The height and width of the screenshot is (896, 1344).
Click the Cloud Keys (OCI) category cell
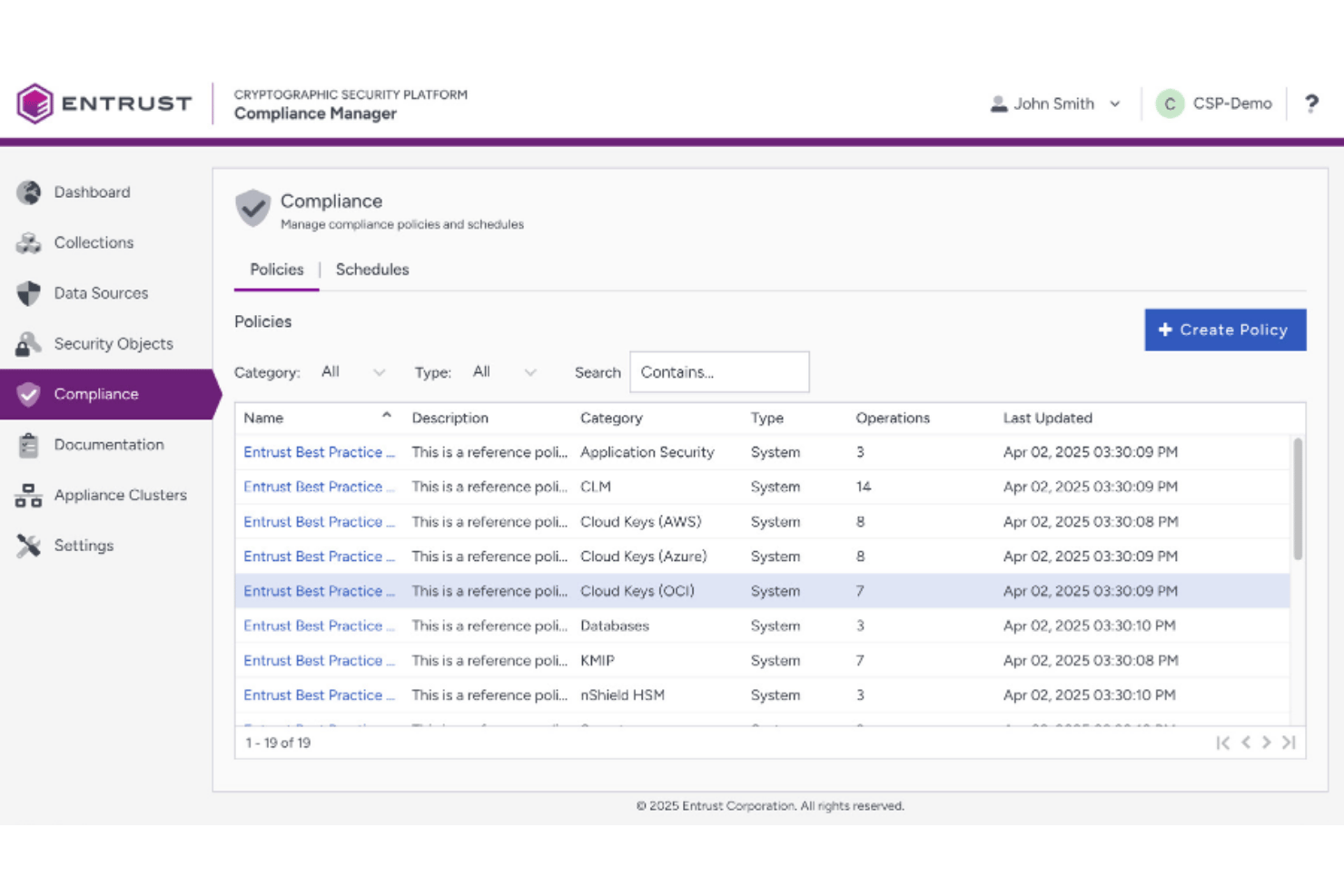click(637, 591)
